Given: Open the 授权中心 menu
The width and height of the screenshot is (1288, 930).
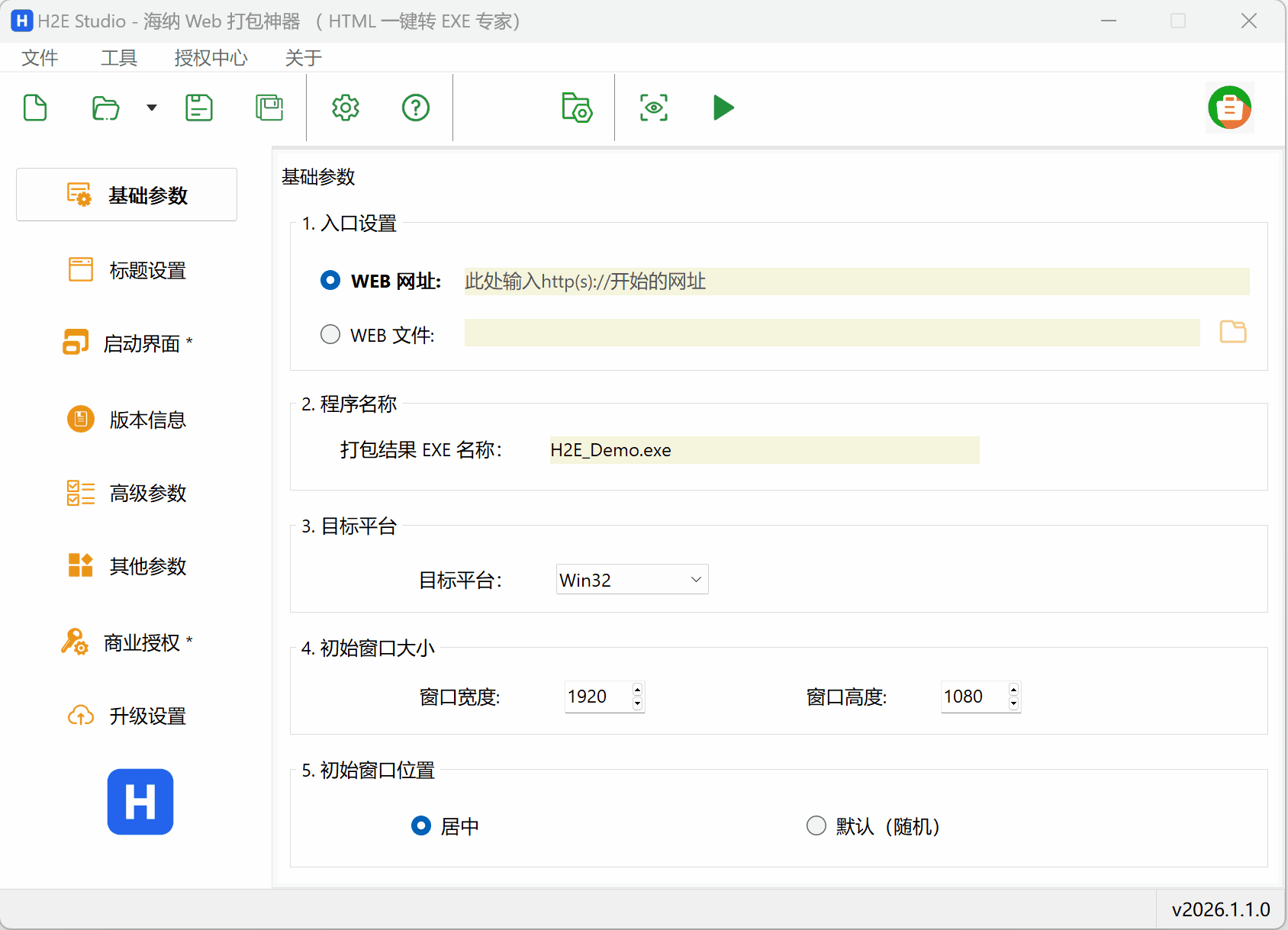Looking at the screenshot, I should 211,57.
